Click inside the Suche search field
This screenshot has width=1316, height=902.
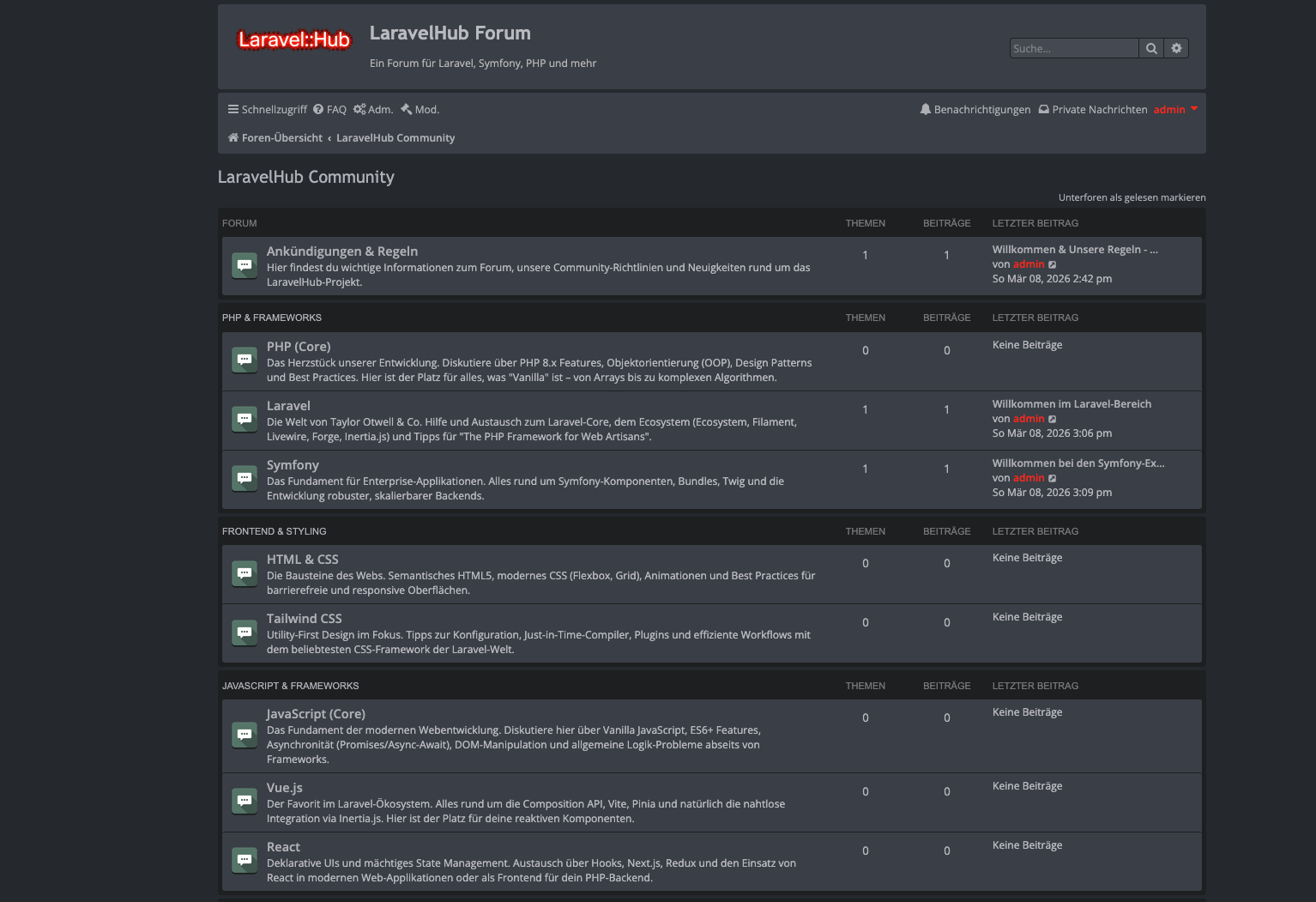click(1074, 48)
